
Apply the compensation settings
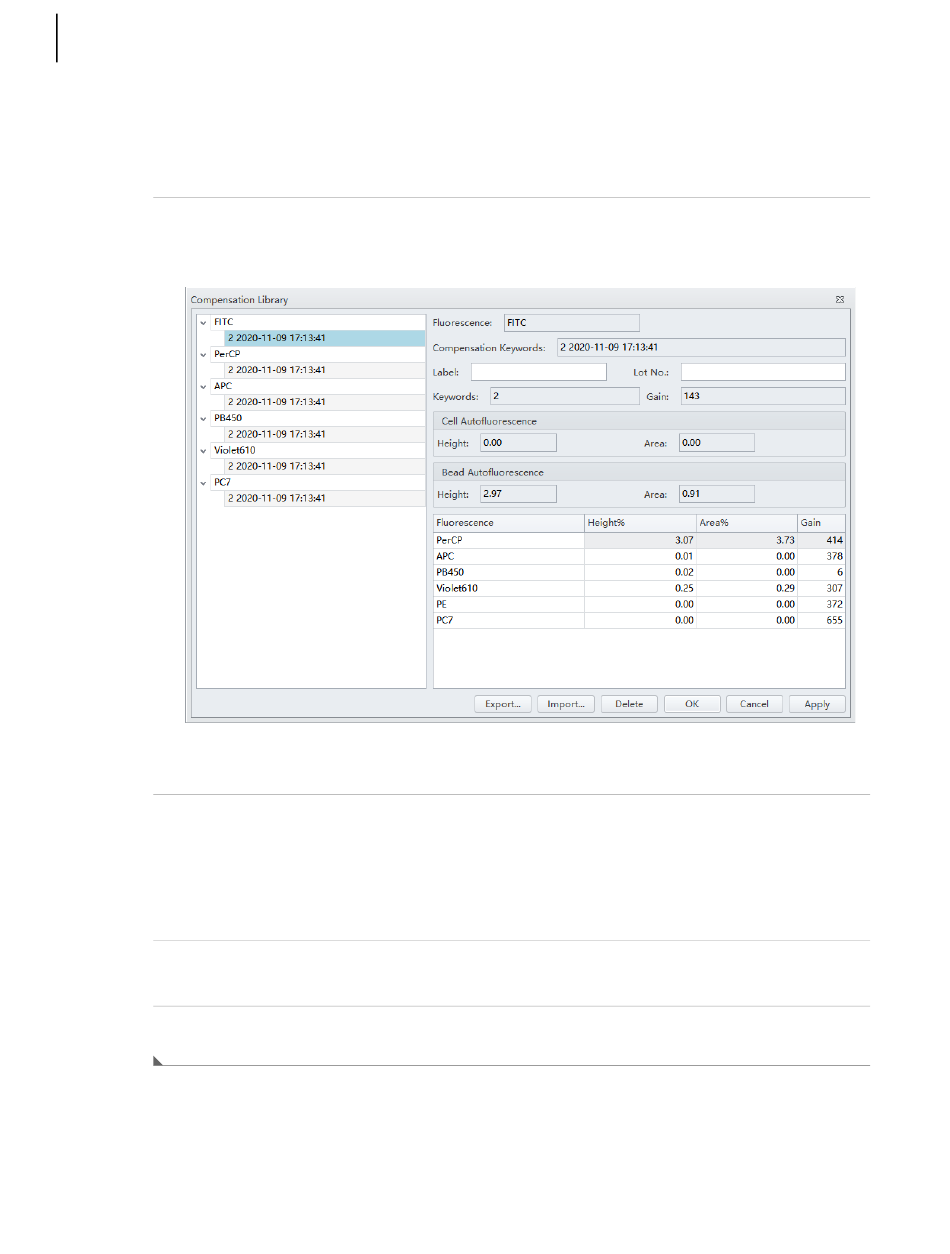pyautogui.click(x=817, y=704)
